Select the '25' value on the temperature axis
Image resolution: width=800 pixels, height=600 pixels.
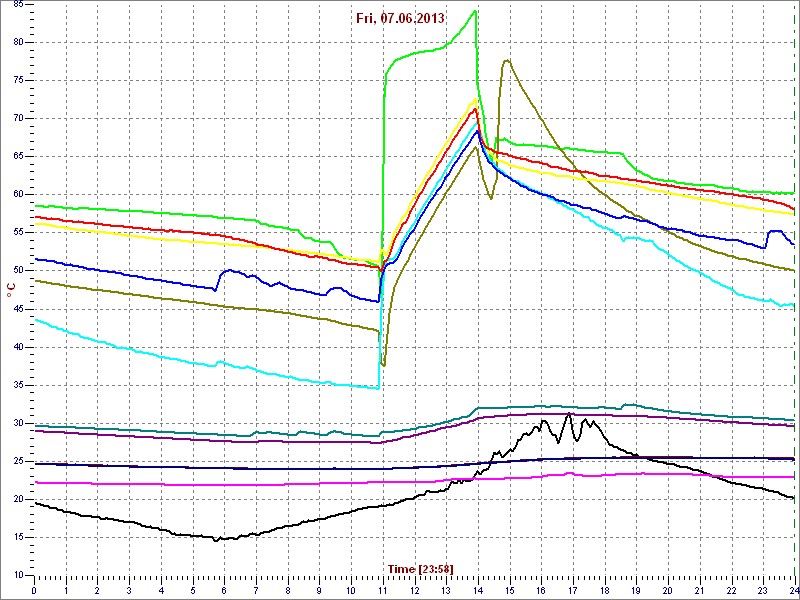coord(16,461)
